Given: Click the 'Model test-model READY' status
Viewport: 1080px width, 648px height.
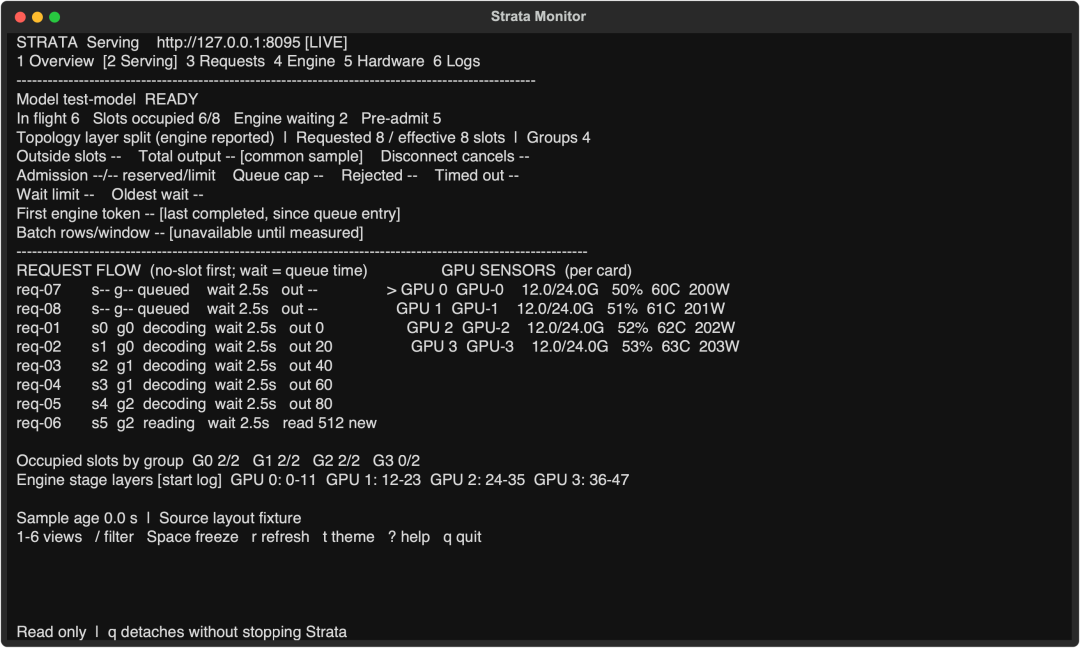Looking at the screenshot, I should coord(107,99).
